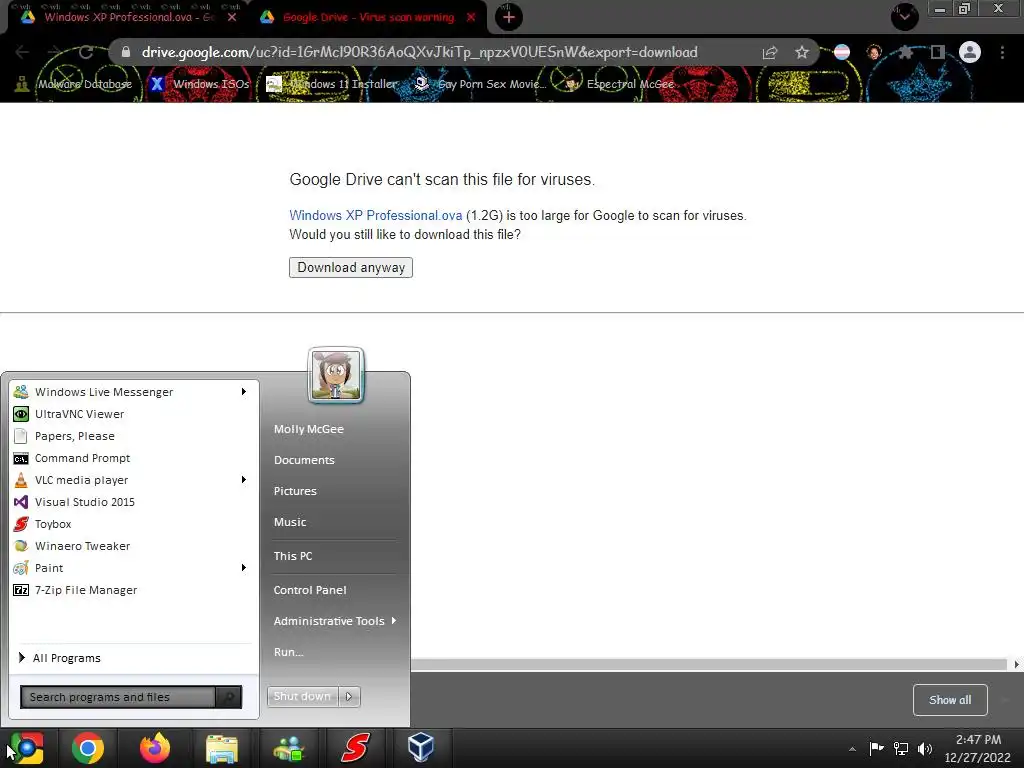Reload the current page
Viewport: 1024px width, 768px height.
coord(86,52)
